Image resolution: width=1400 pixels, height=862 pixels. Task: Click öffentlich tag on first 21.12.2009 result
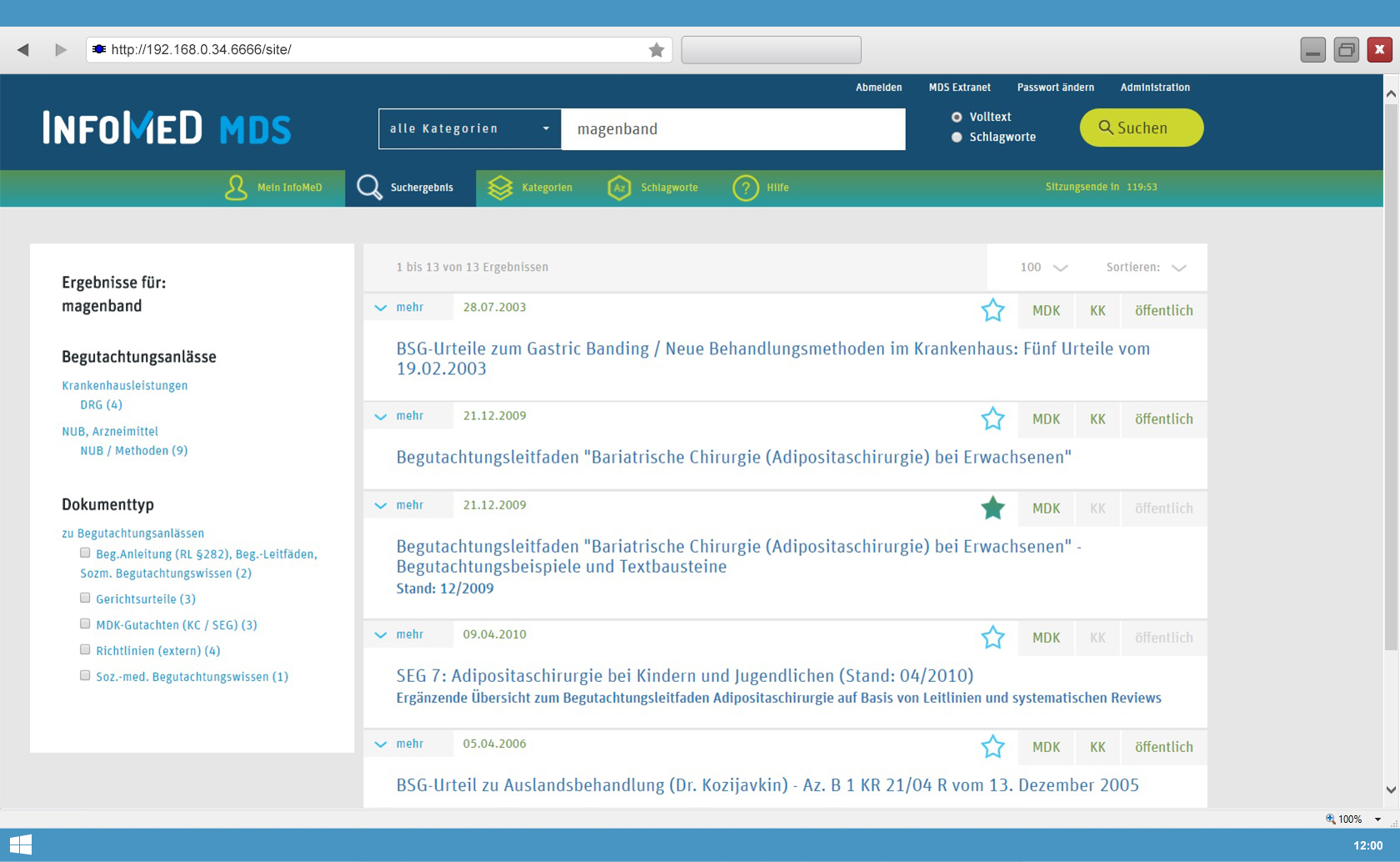tap(1164, 419)
